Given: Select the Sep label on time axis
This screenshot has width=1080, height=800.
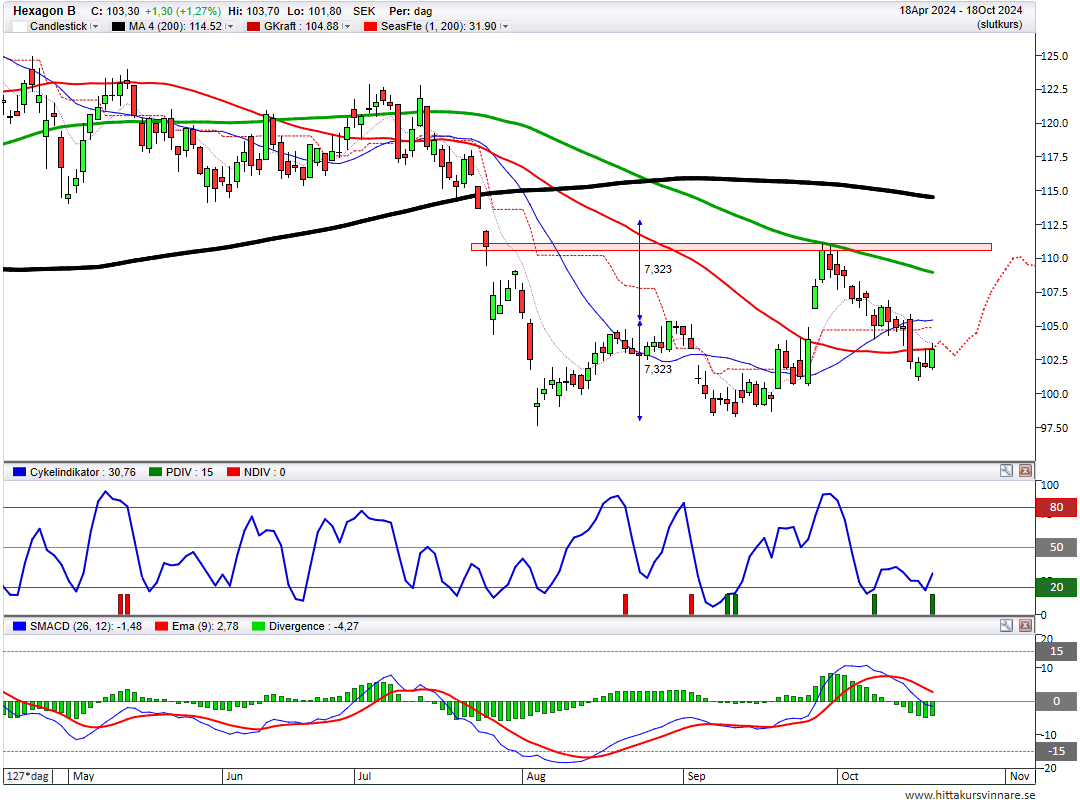Looking at the screenshot, I should tap(696, 777).
